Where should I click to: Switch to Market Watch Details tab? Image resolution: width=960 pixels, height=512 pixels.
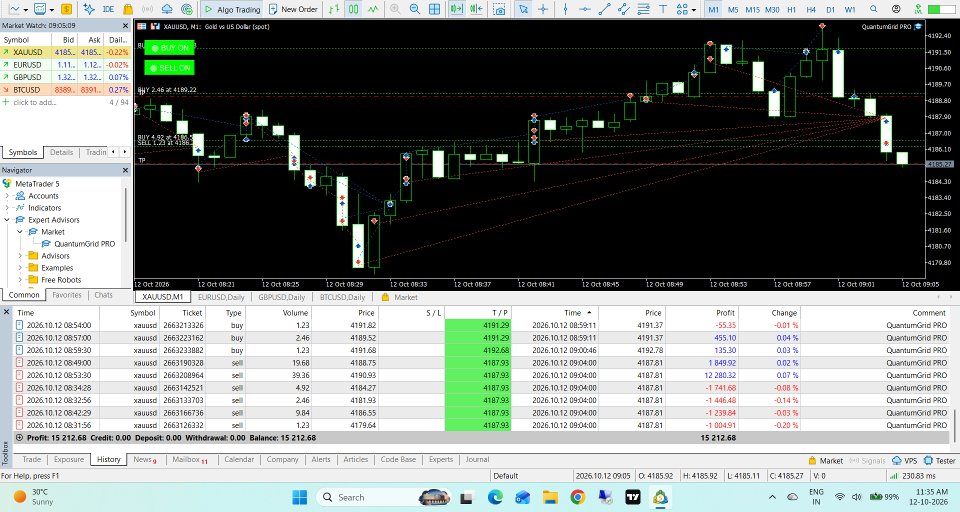61,152
